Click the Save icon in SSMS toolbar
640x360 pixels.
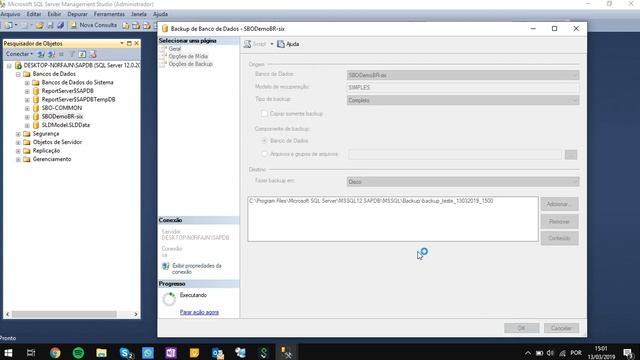coord(50,25)
